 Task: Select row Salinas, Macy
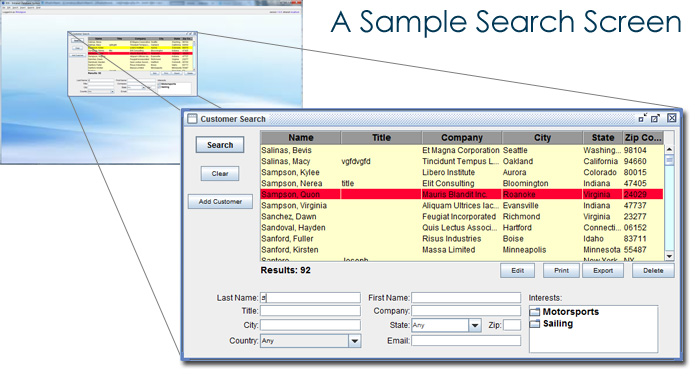tap(462, 161)
